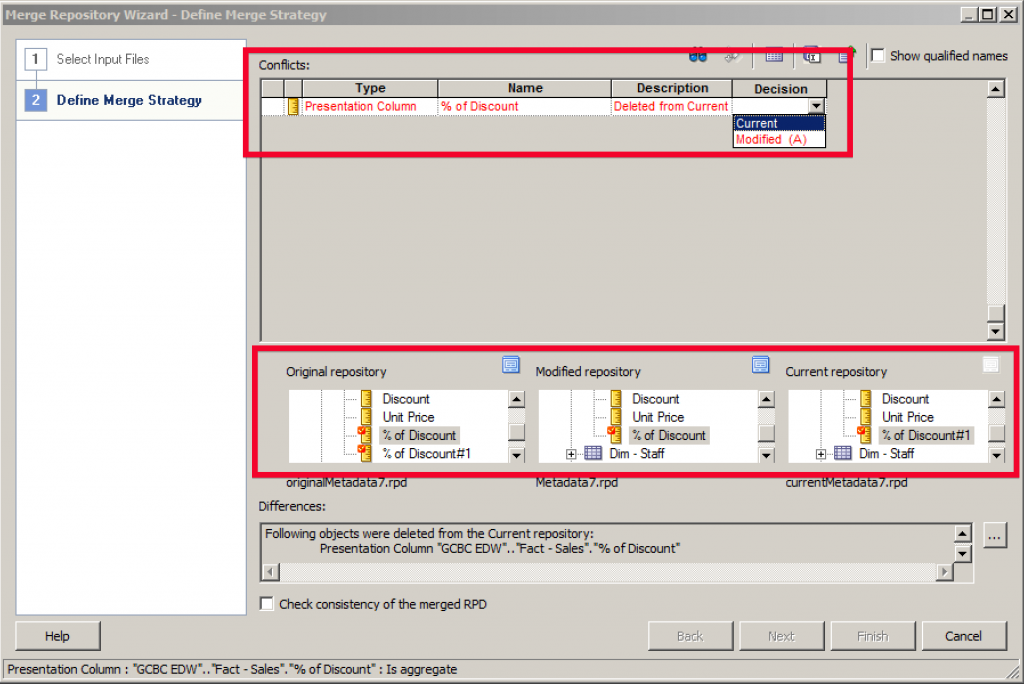Click the Mark Object toolbar icon

click(843, 55)
